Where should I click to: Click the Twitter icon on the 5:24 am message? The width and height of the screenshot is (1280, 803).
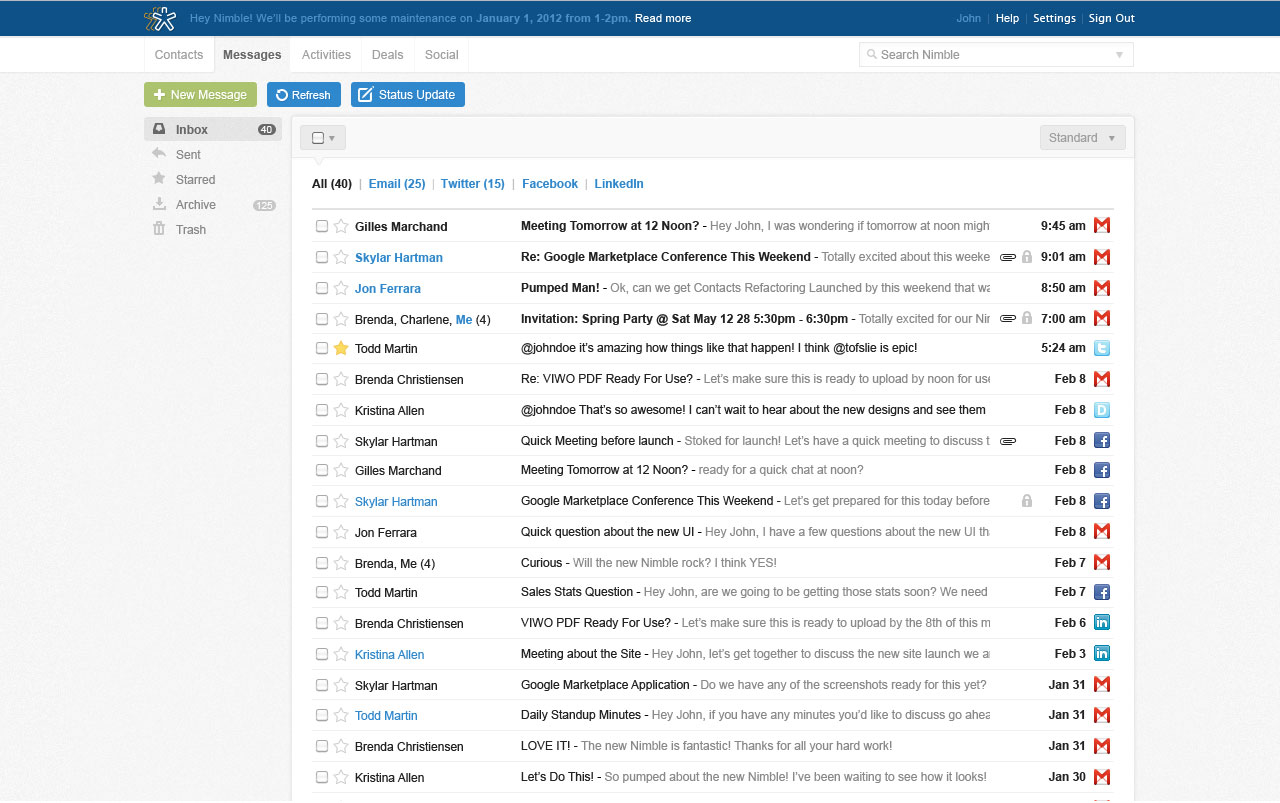1101,348
